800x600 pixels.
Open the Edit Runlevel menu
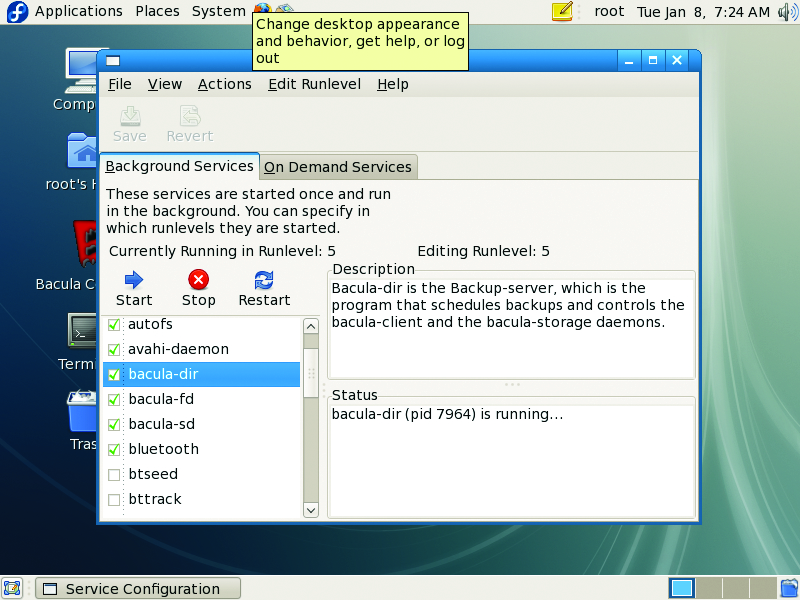pos(314,84)
